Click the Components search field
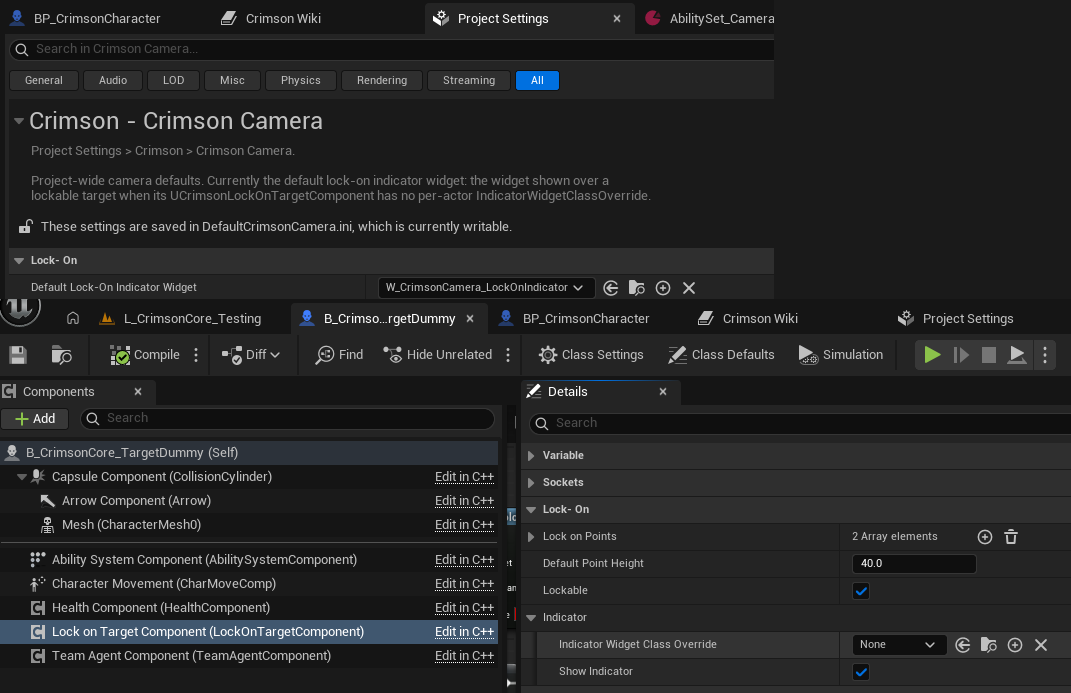Viewport: 1071px width, 693px height. point(287,419)
